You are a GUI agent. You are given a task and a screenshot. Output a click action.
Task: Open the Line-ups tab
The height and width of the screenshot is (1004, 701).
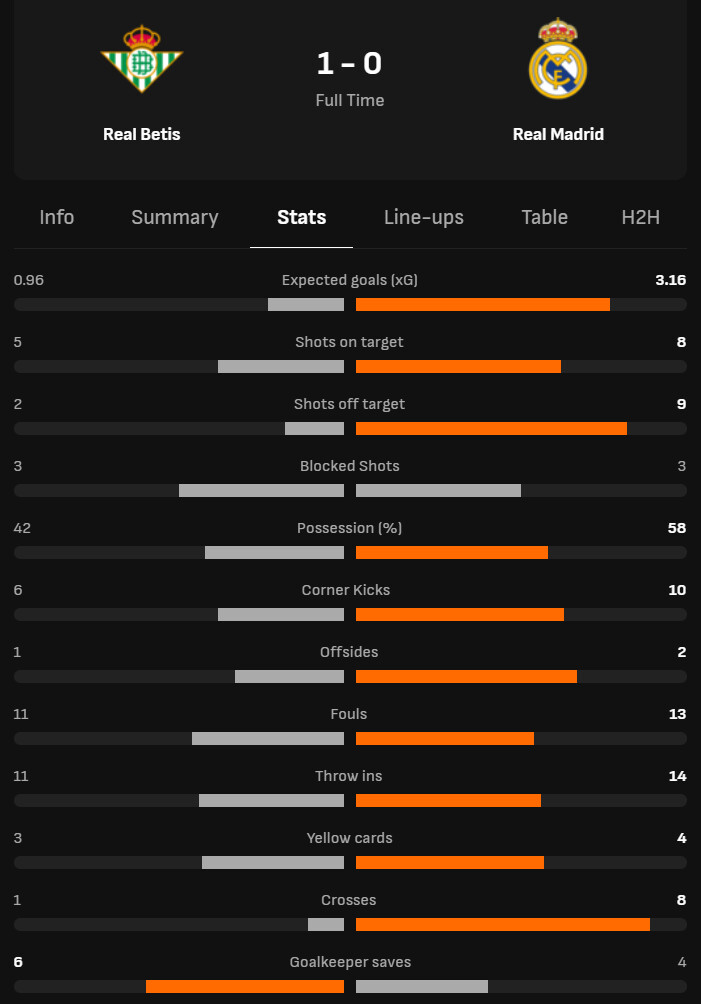point(424,217)
